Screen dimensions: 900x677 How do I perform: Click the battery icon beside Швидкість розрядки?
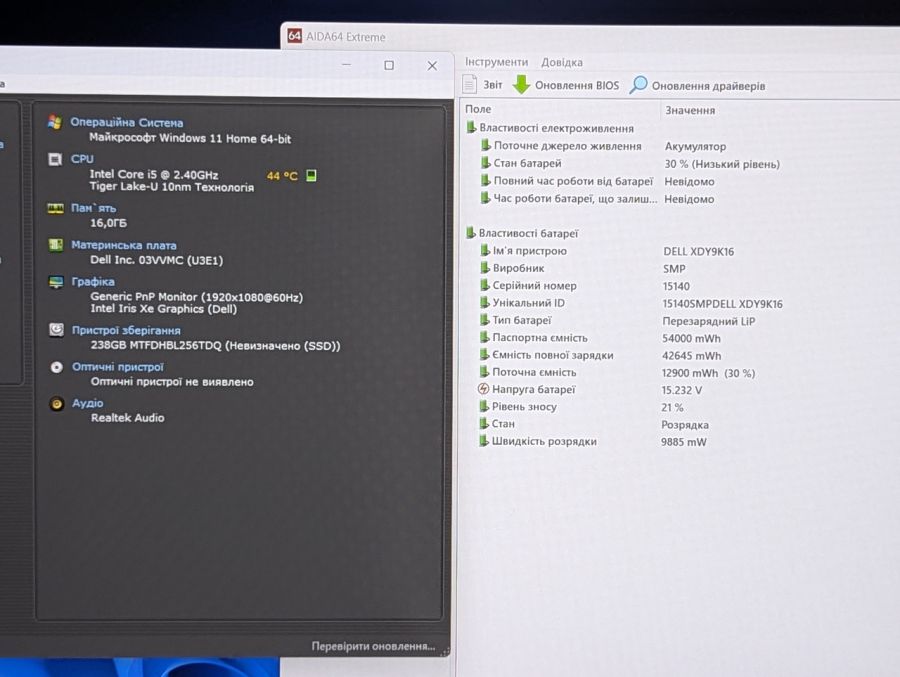click(484, 441)
